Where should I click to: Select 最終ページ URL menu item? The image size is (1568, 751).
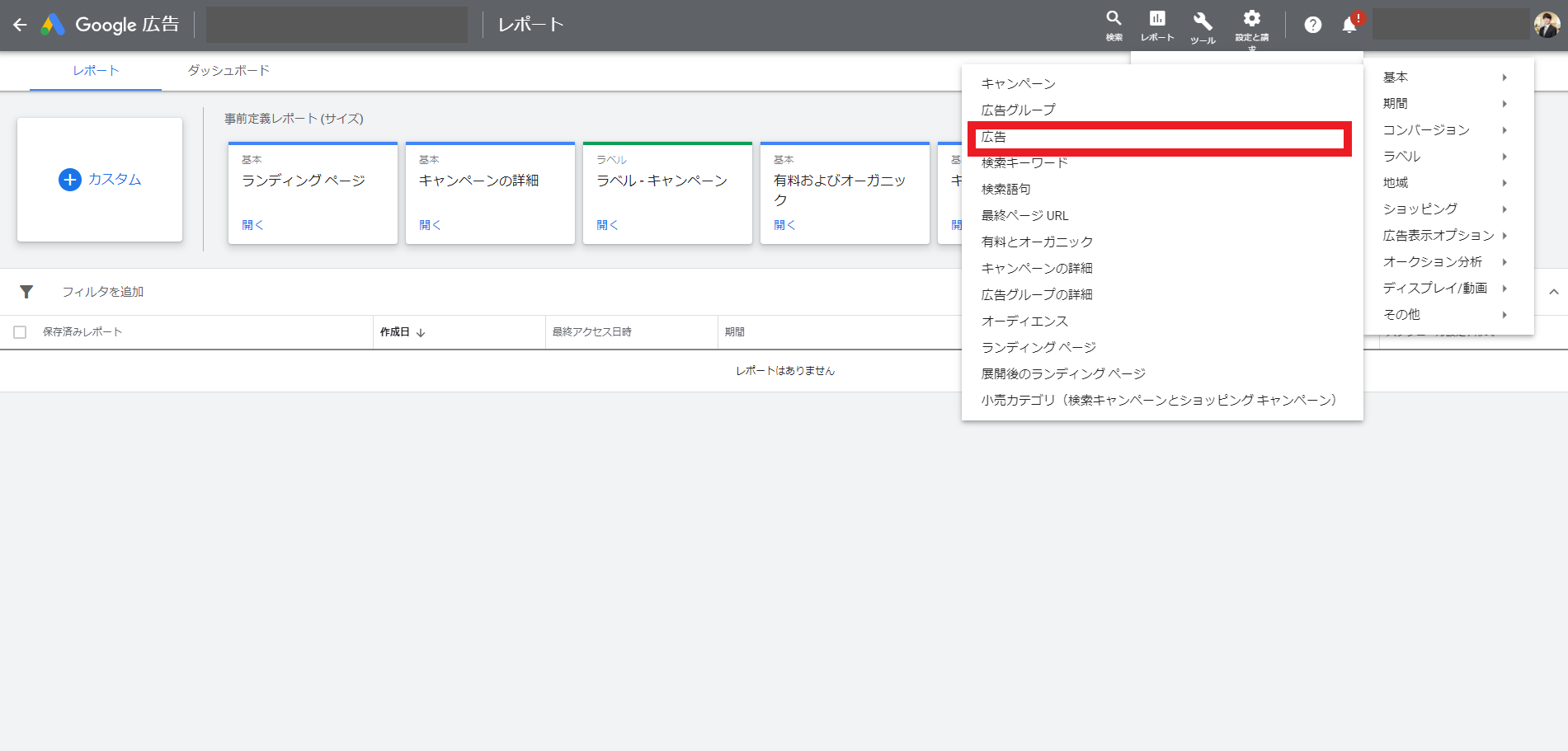coord(1162,216)
